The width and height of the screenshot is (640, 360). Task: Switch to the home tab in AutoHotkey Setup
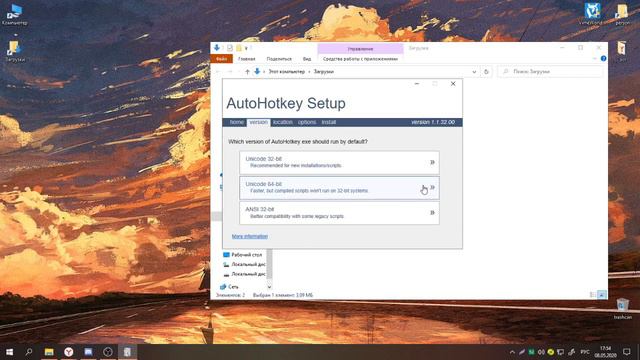[x=236, y=122]
